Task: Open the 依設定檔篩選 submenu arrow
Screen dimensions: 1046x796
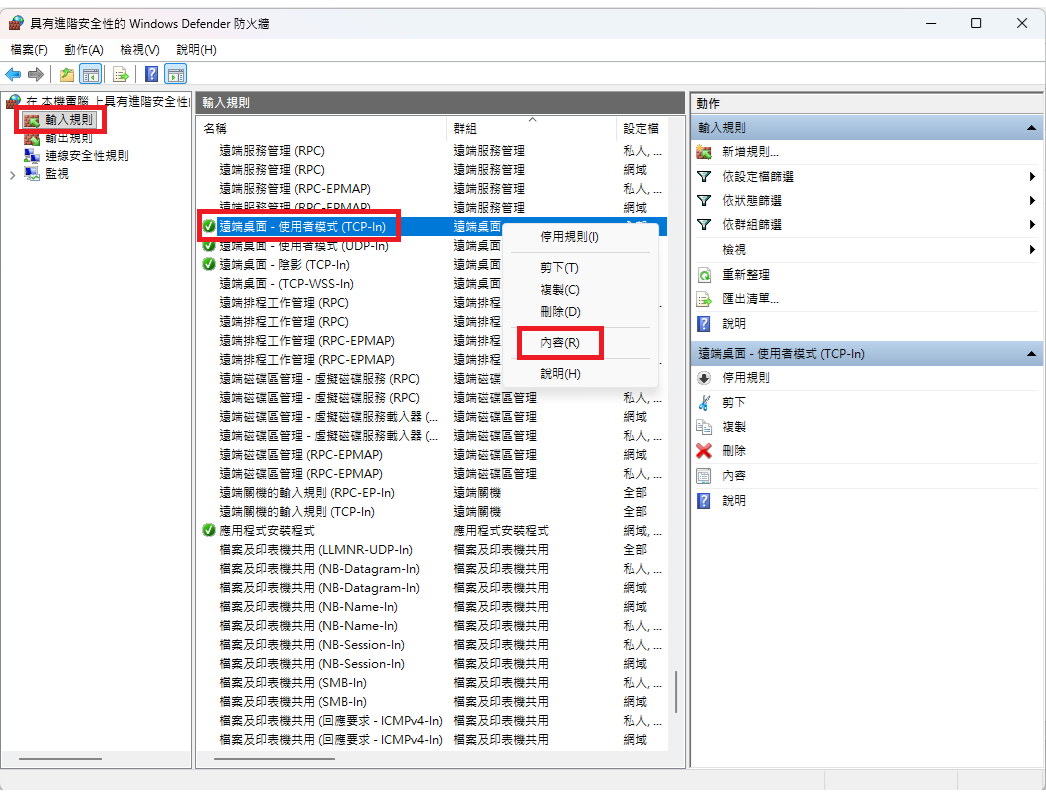Action: [1031, 177]
